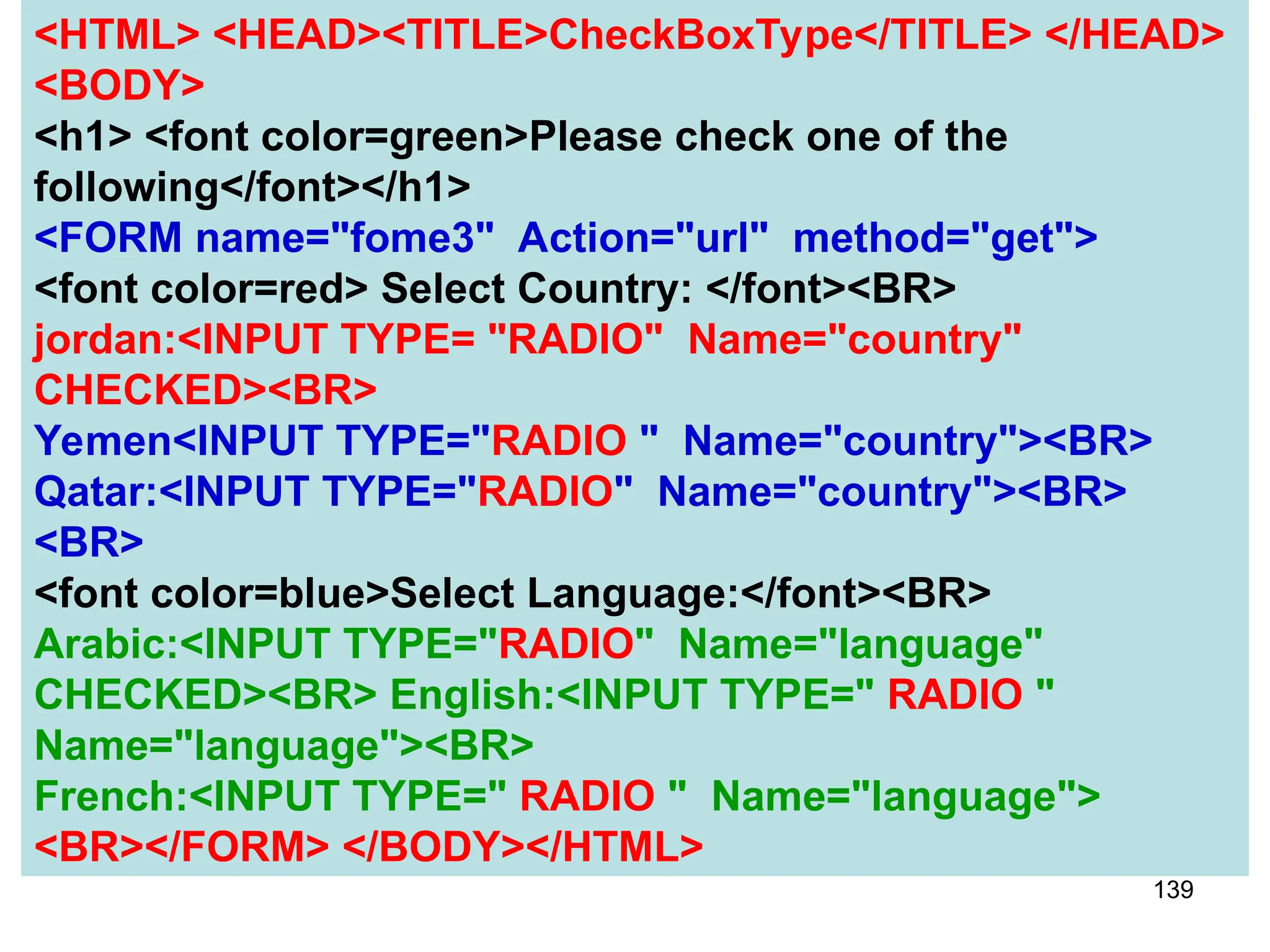Click the FORM name="fome3" text
This screenshot has width=1270, height=952.
point(265,238)
